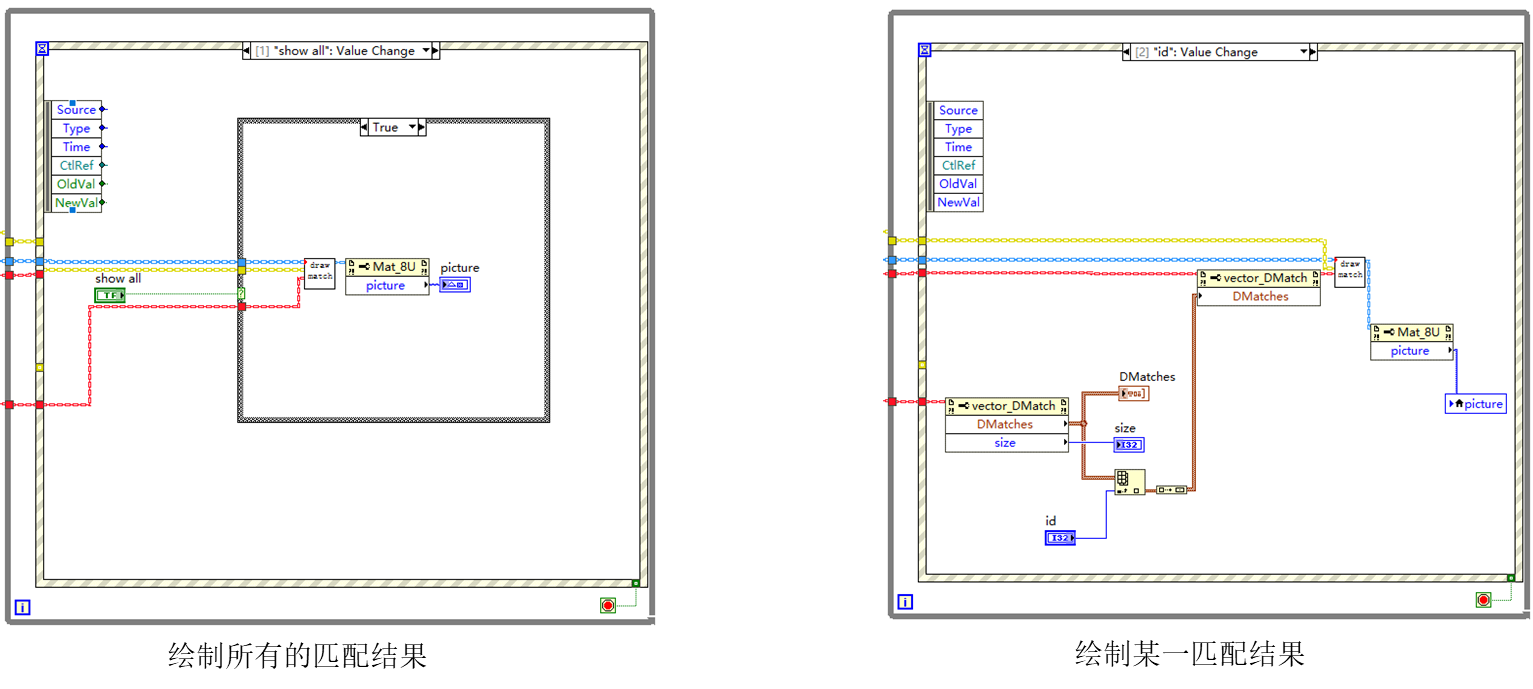The height and width of the screenshot is (689, 1533).
Task: Click the DMatches array indicator icon
Action: (x=1136, y=392)
